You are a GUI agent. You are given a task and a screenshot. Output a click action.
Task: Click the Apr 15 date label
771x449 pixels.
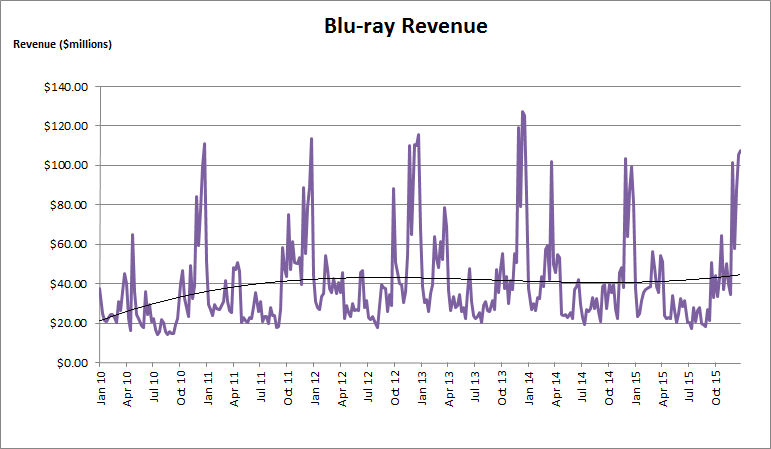[663, 389]
